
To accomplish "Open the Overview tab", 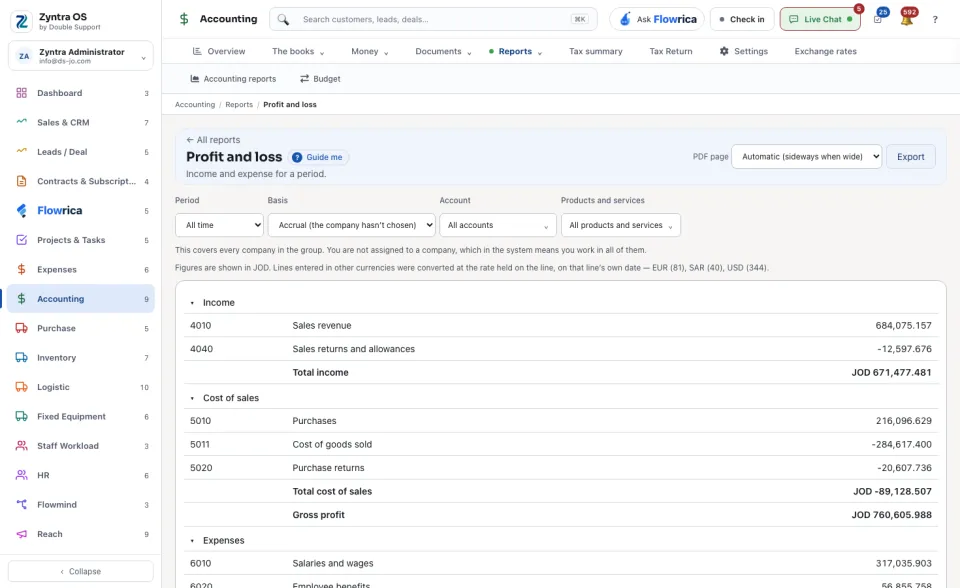I will pos(219,51).
